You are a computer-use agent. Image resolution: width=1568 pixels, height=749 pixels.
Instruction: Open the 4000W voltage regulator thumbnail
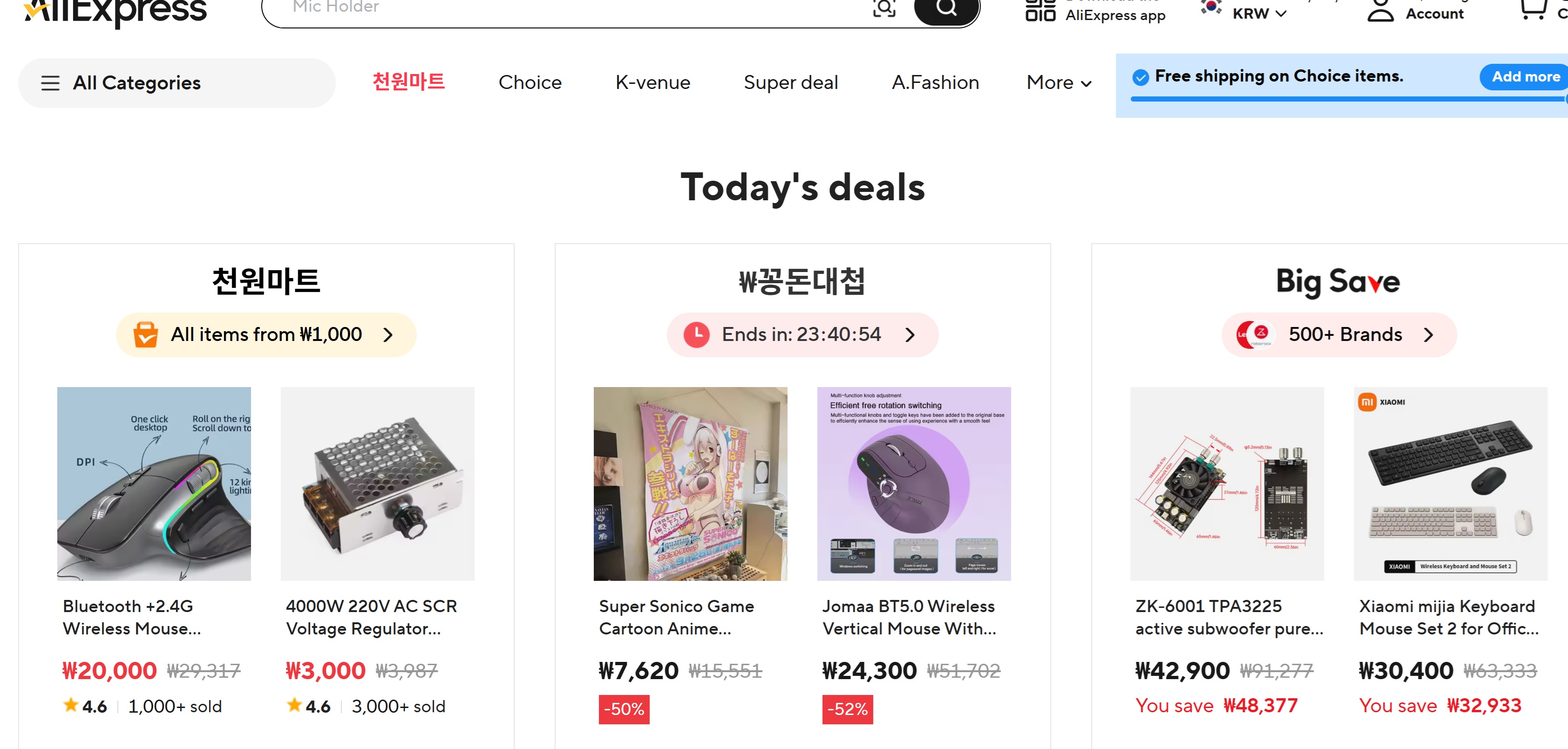tap(377, 483)
